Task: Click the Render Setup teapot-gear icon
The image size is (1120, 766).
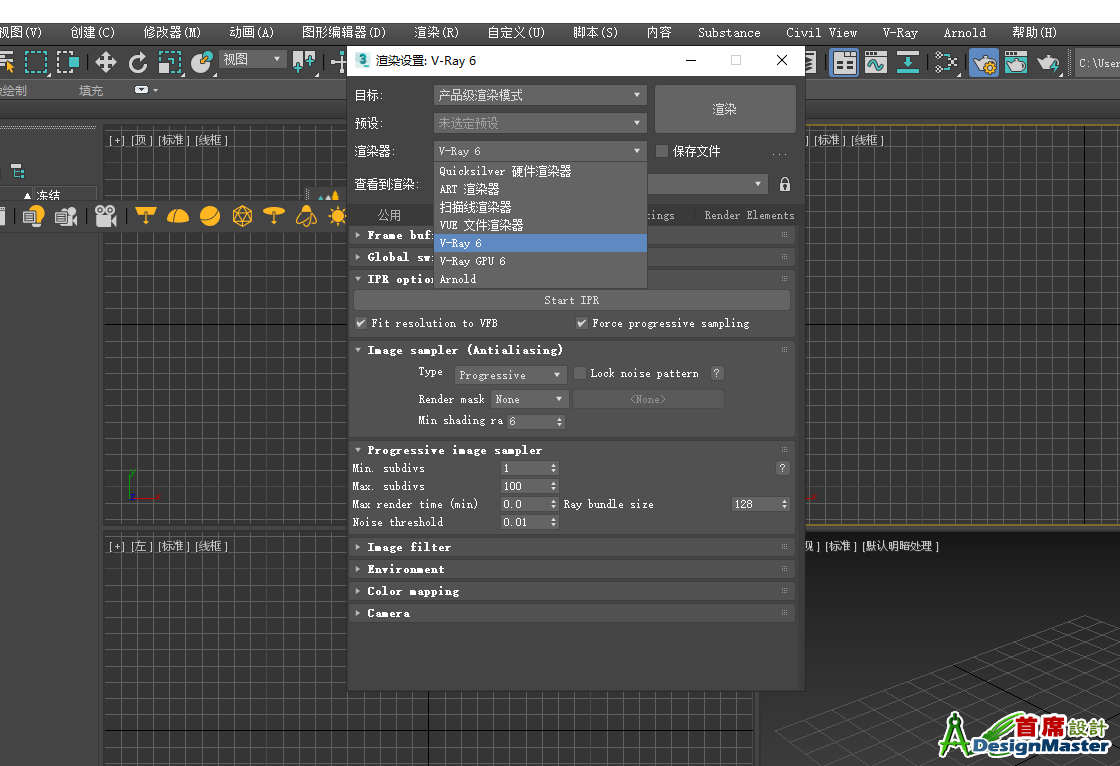Action: (984, 63)
